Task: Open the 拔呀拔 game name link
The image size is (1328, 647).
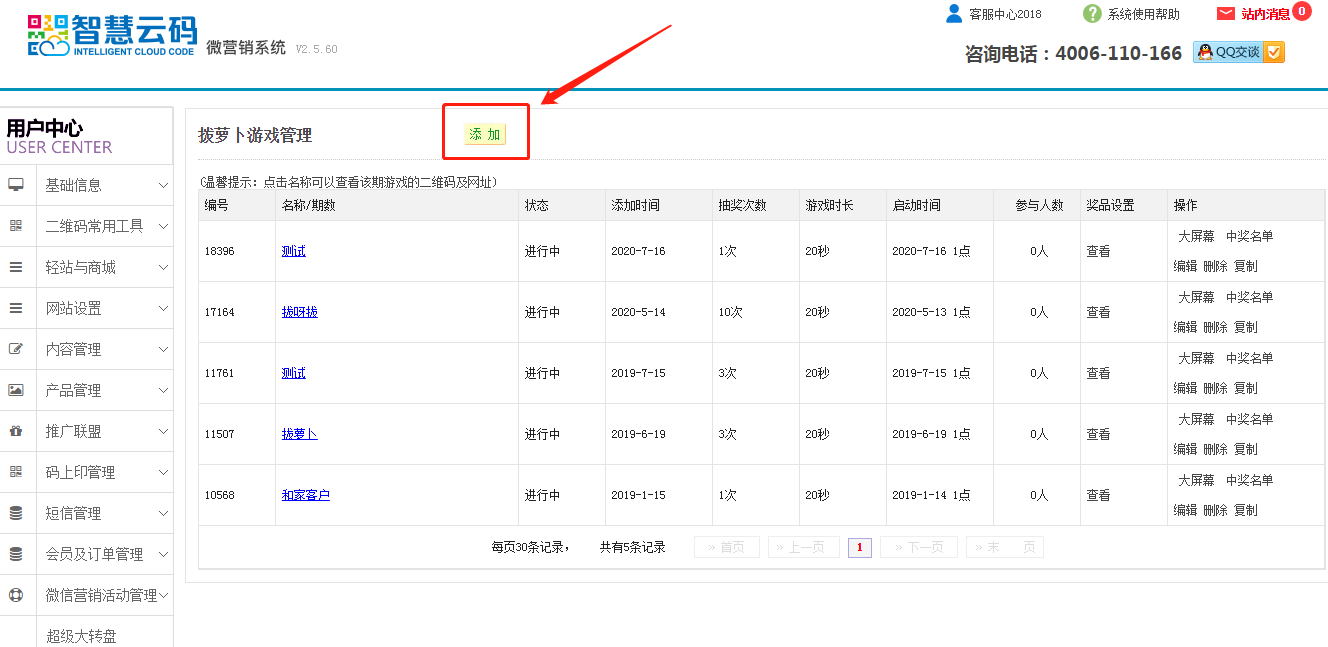Action: coord(299,312)
